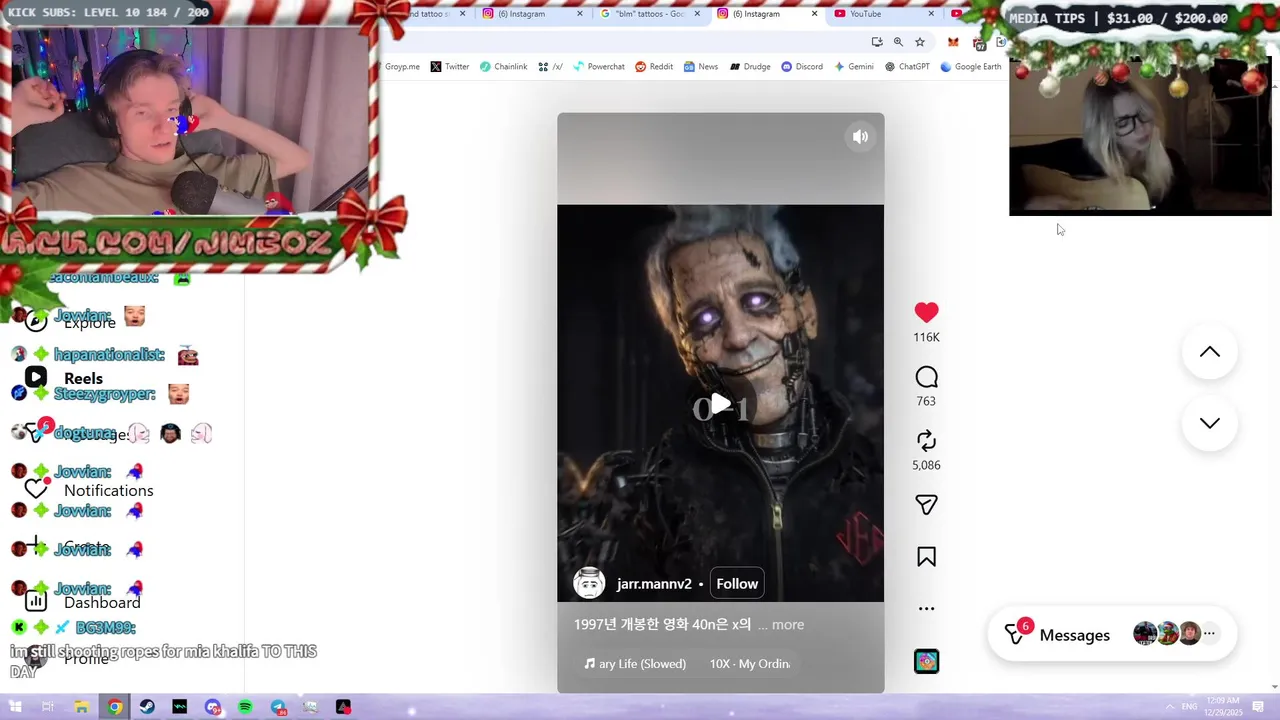Screen dimensions: 1280x720
Task: Open the three-dot overflow in Messages pill
Action: coord(1209,634)
